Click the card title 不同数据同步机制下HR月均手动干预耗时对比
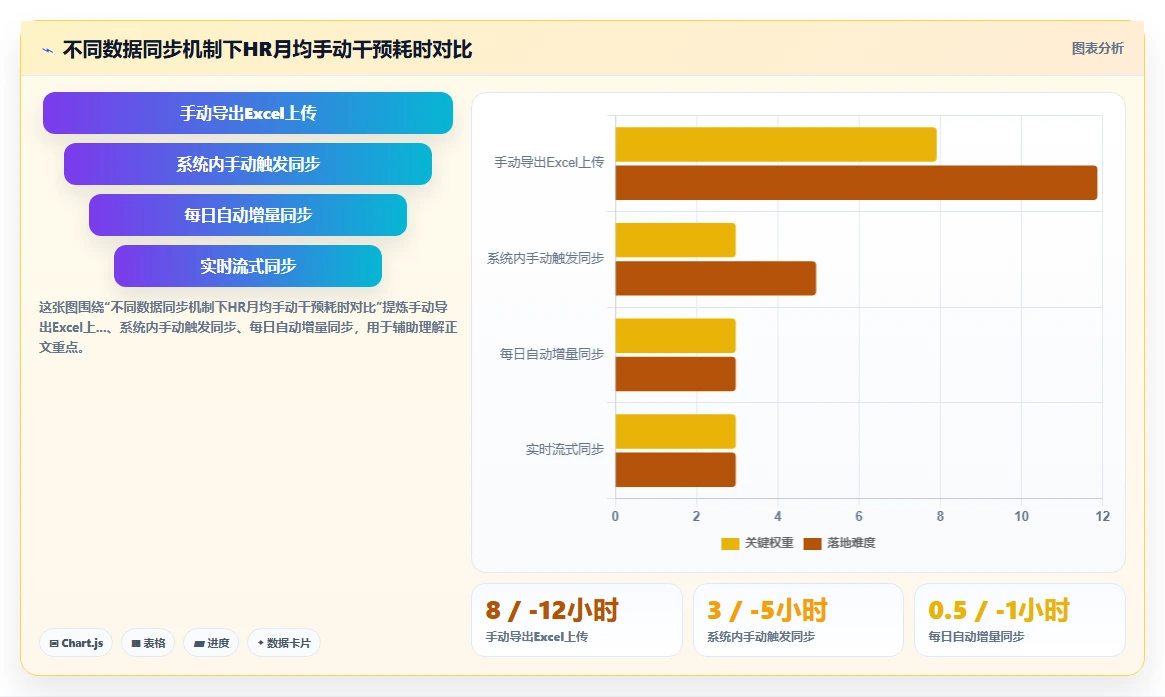The height and width of the screenshot is (697, 1165). click(267, 50)
